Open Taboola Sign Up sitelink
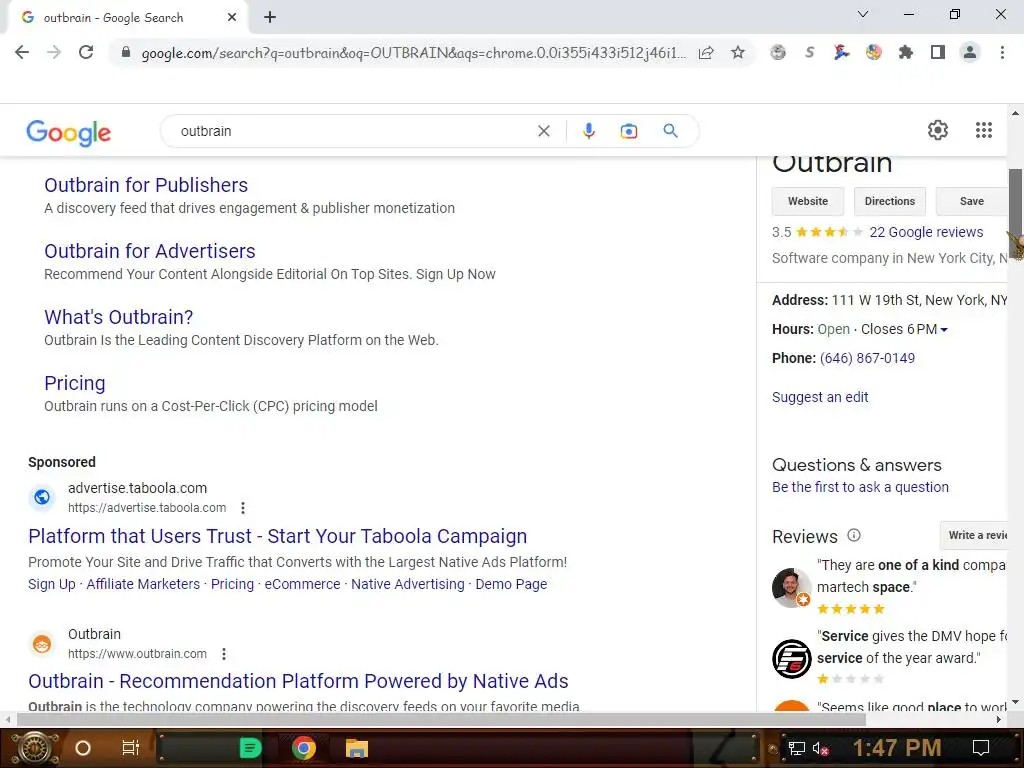The height and width of the screenshot is (768, 1024). [x=52, y=584]
